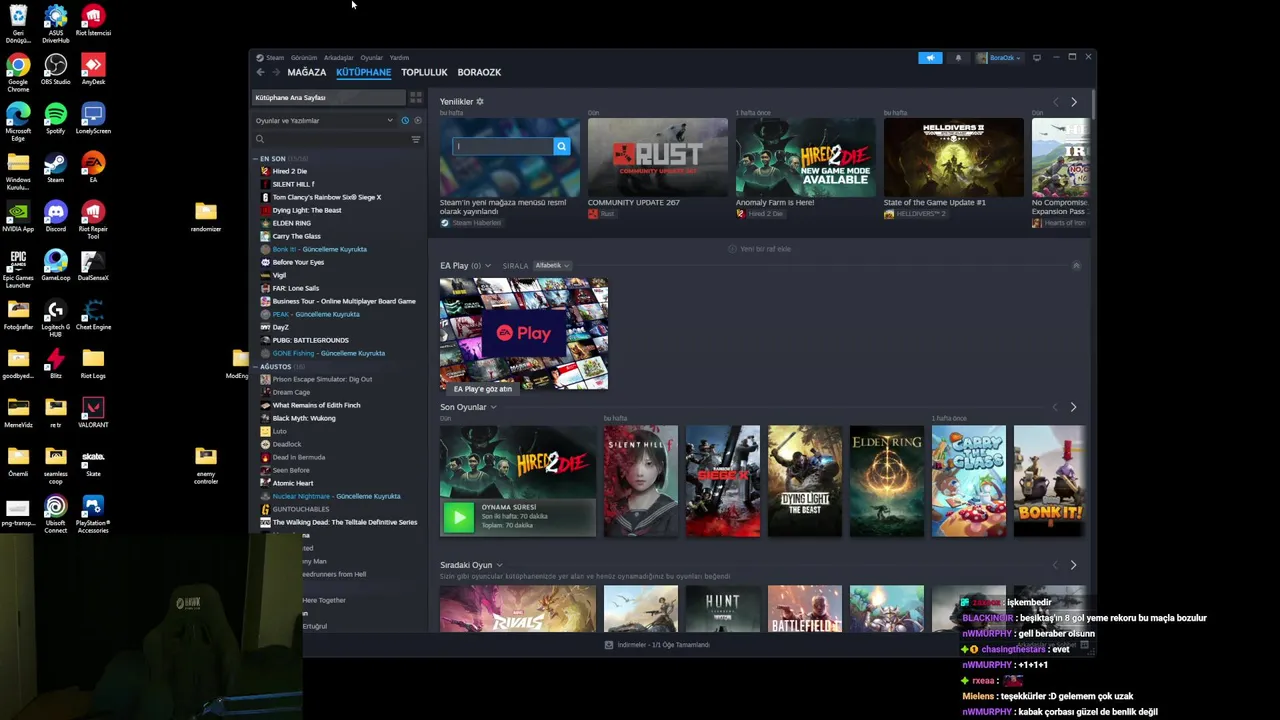Open the Arkadaşlar menu
The height and width of the screenshot is (720, 1280).
coord(339,58)
